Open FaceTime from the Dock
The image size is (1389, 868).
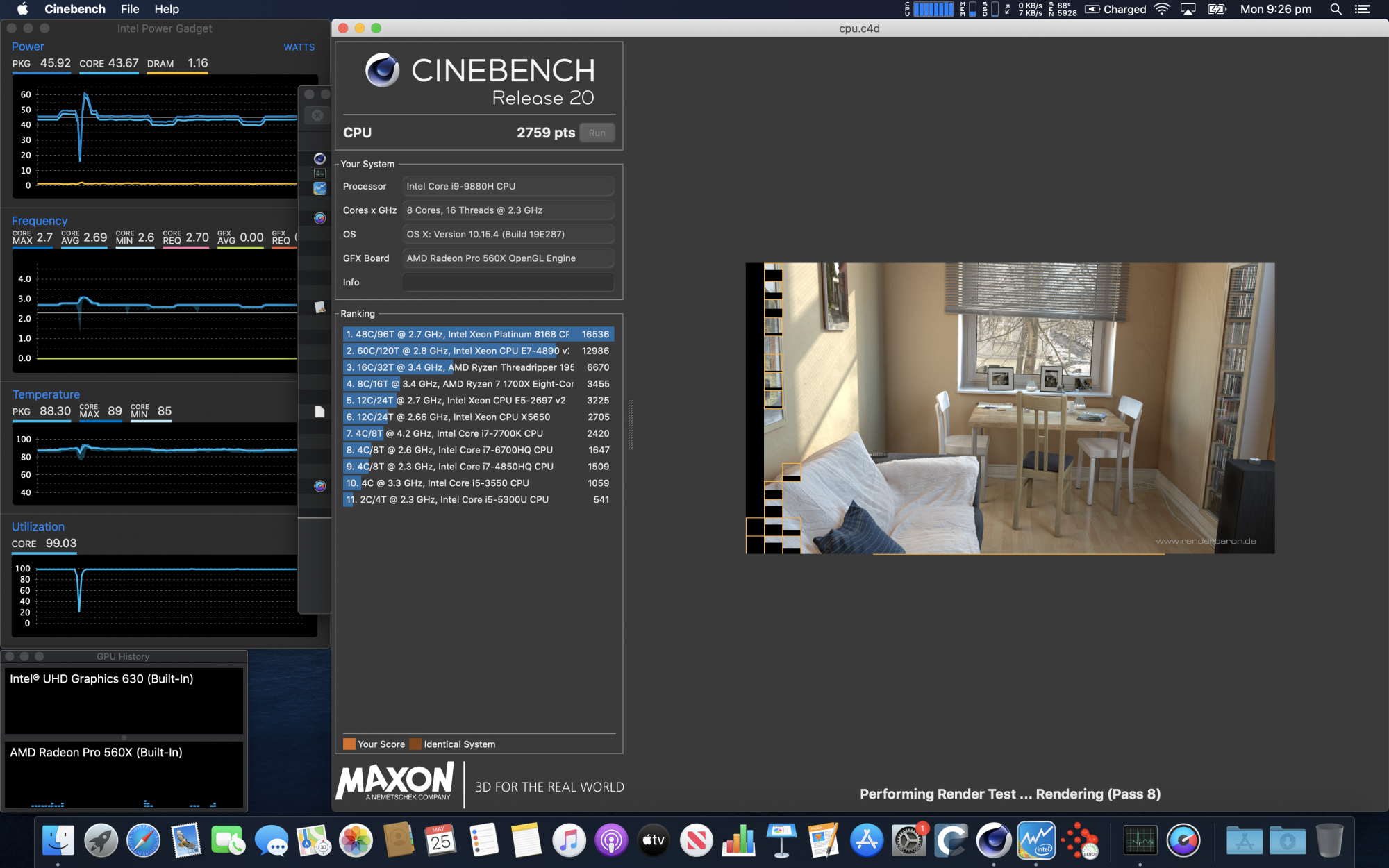(228, 840)
